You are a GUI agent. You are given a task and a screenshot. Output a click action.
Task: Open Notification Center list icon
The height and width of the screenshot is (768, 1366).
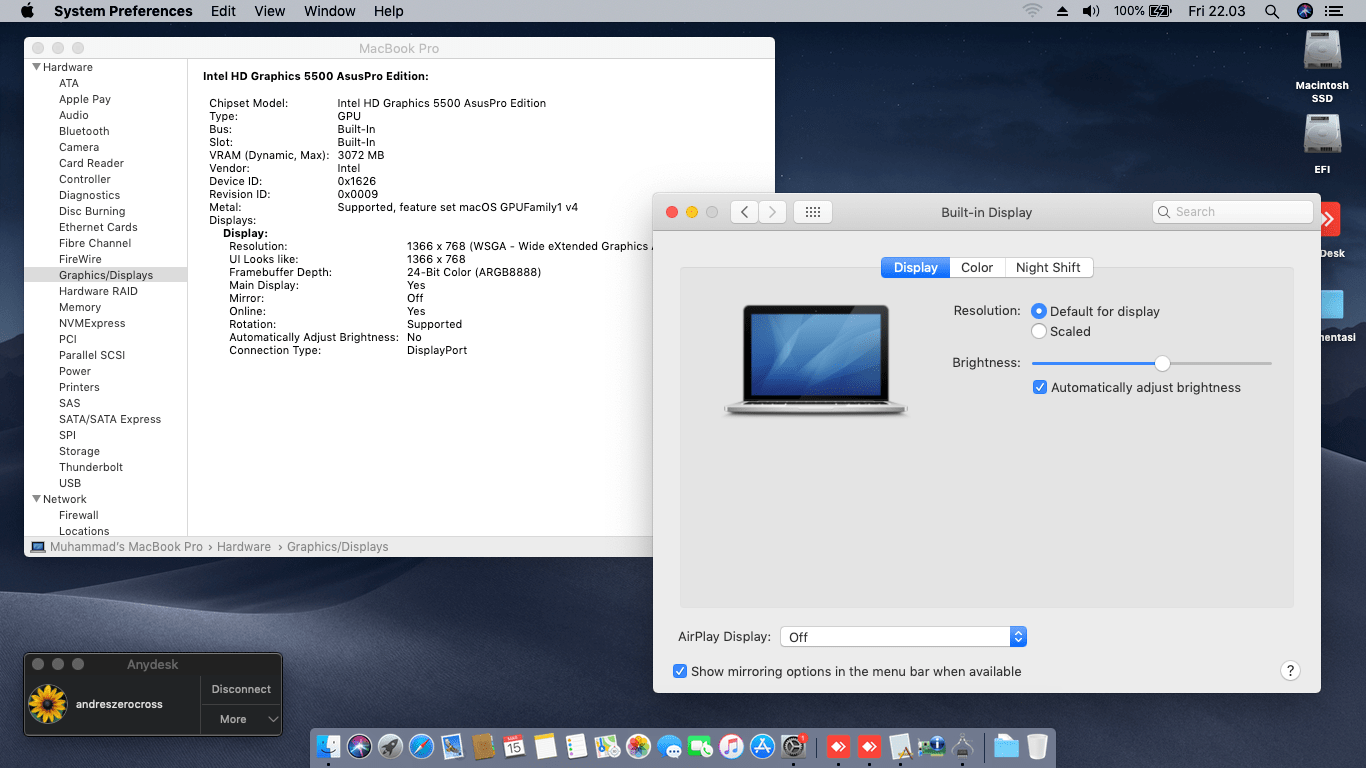click(x=1333, y=11)
